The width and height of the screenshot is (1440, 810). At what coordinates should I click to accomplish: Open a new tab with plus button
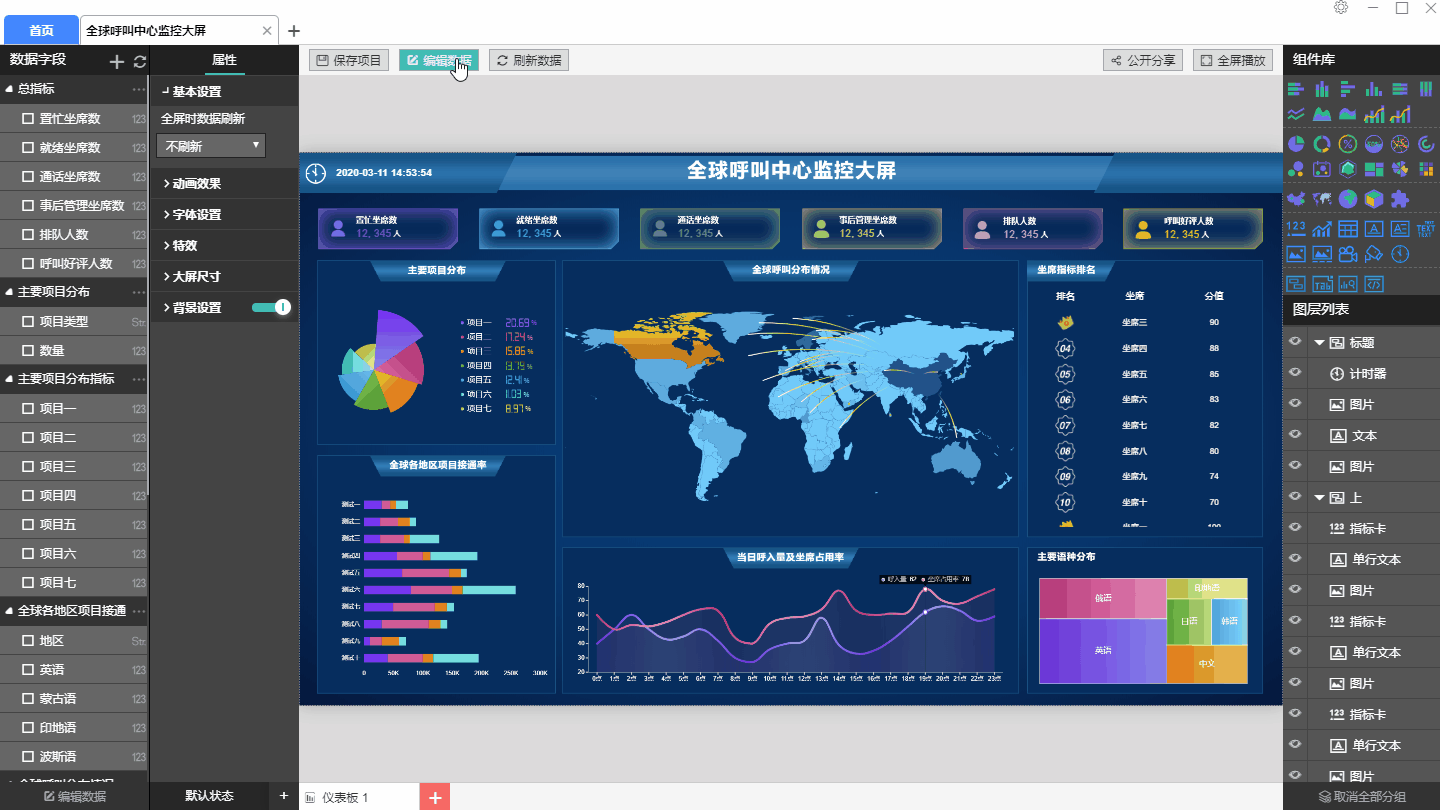[x=293, y=31]
